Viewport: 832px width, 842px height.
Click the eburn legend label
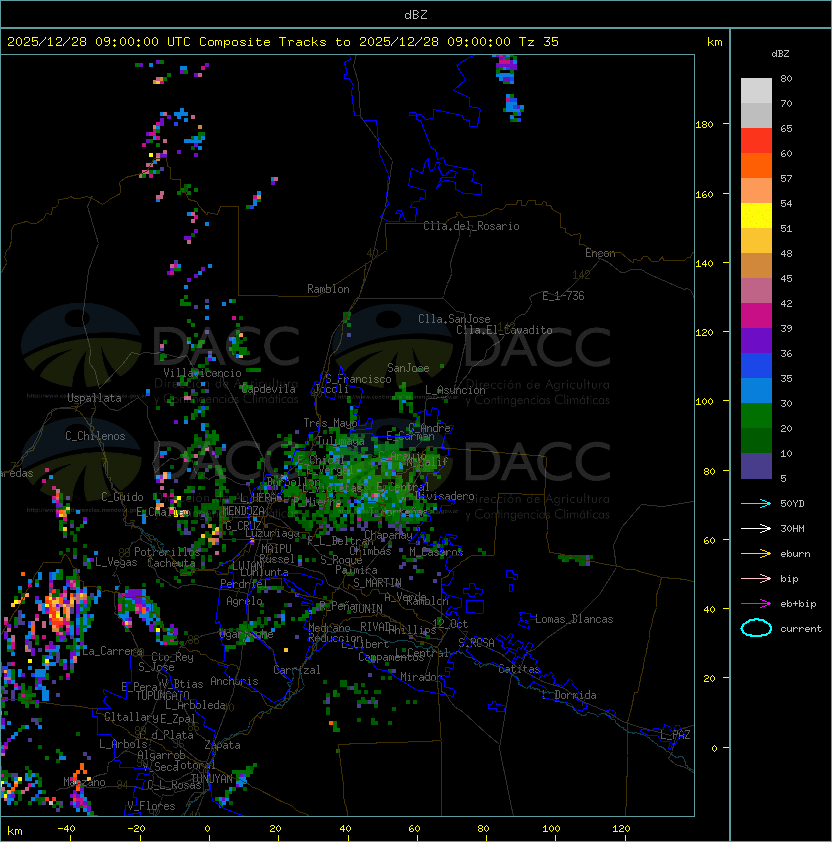pos(795,554)
